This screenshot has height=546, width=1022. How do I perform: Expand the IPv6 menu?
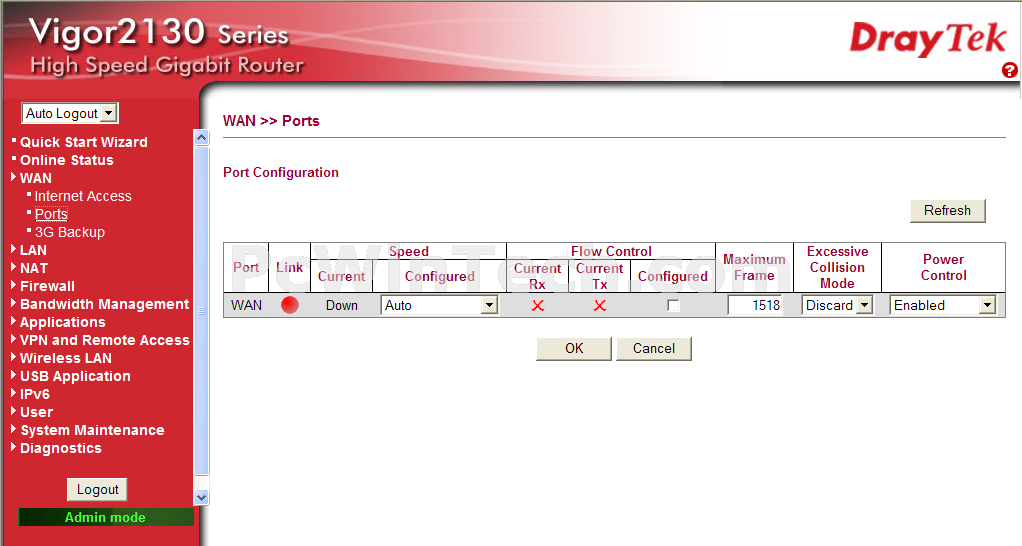click(35, 394)
